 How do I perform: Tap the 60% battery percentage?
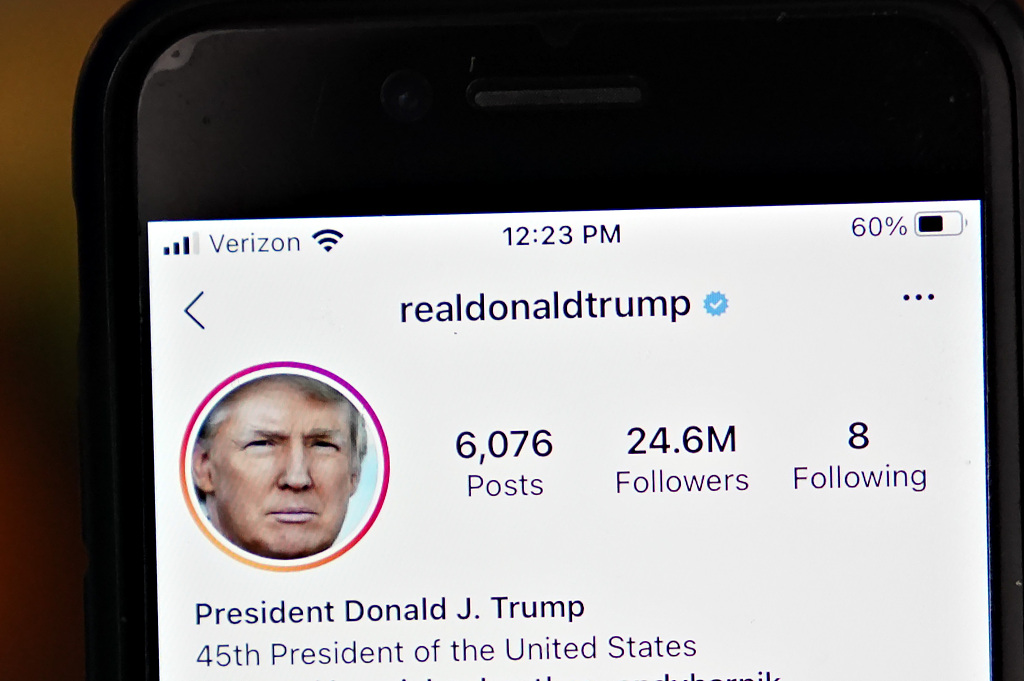[878, 227]
